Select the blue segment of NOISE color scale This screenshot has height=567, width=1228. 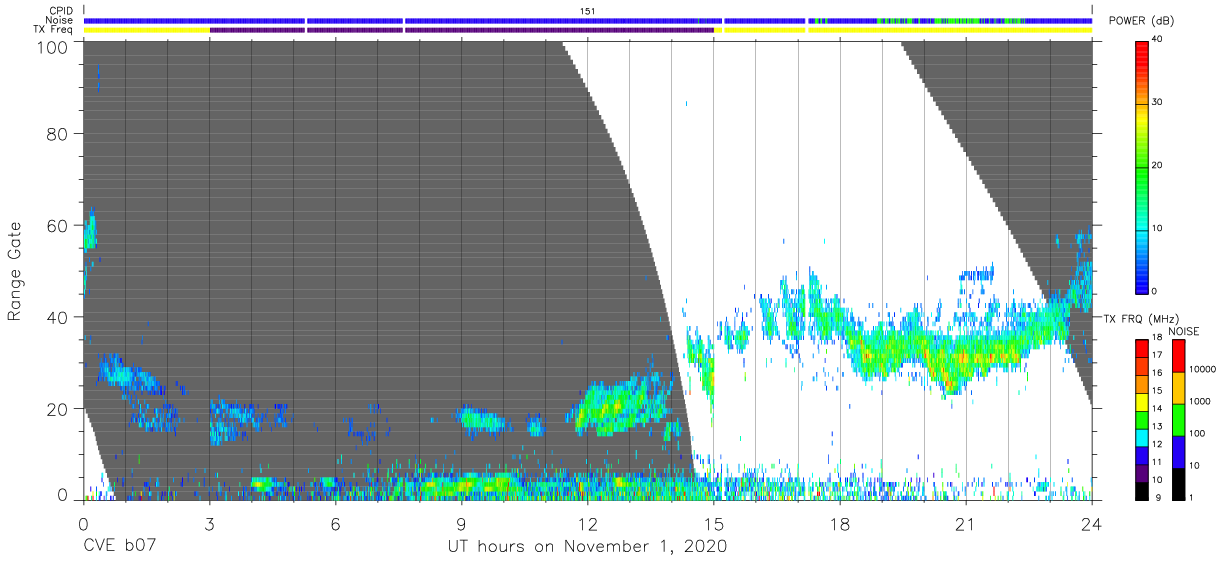point(1178,451)
